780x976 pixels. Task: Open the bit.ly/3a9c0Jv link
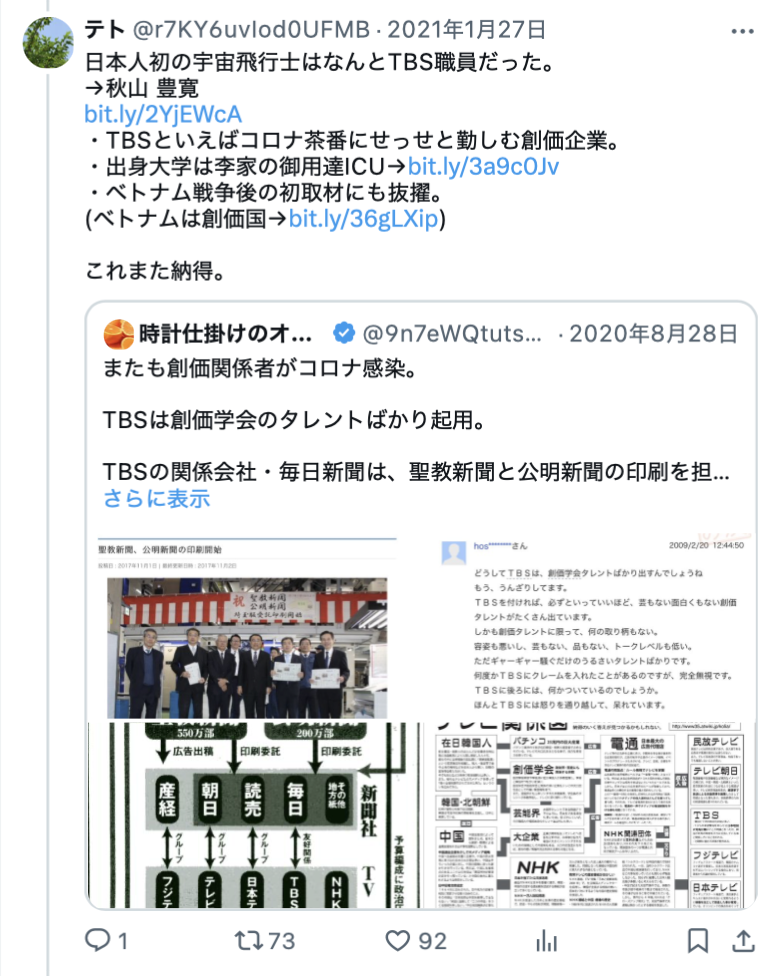click(x=483, y=166)
